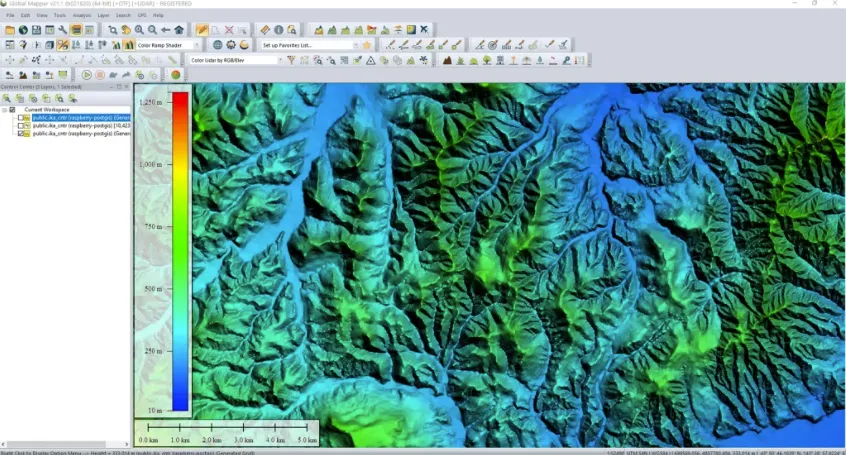This screenshot has height=455, width=846.
Task: Uncheck the third public.ika_cntr layer checkbox
Action: point(23,134)
